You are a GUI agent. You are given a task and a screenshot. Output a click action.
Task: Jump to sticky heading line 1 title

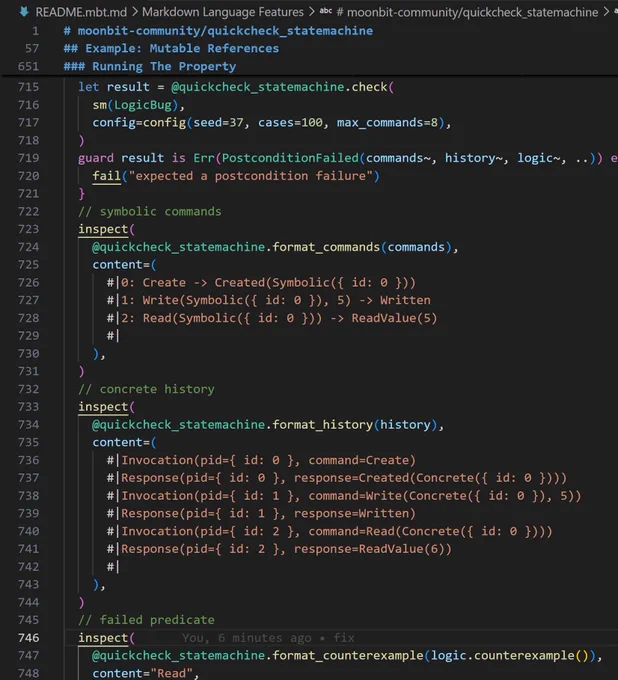(x=218, y=31)
